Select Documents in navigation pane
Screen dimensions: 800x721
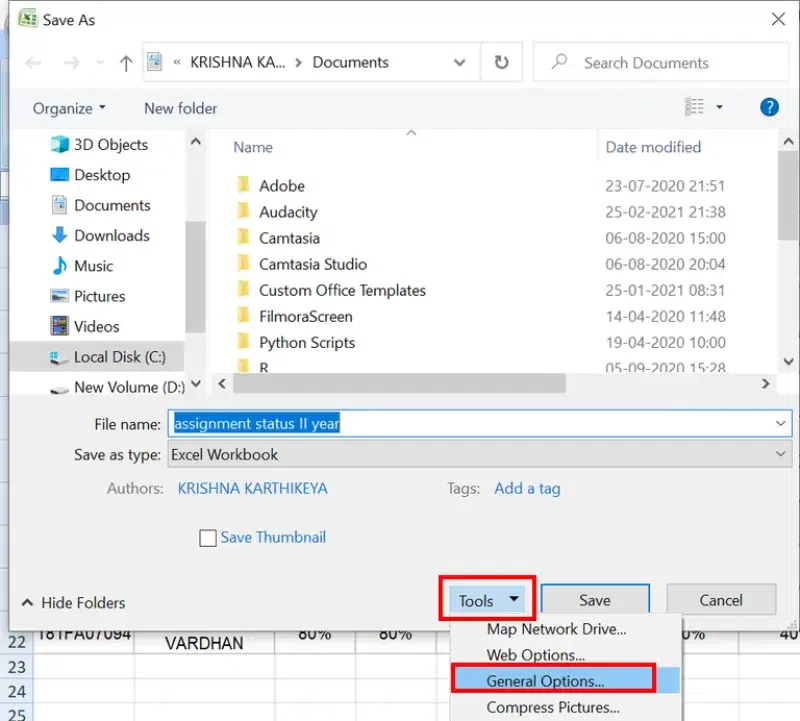point(101,205)
